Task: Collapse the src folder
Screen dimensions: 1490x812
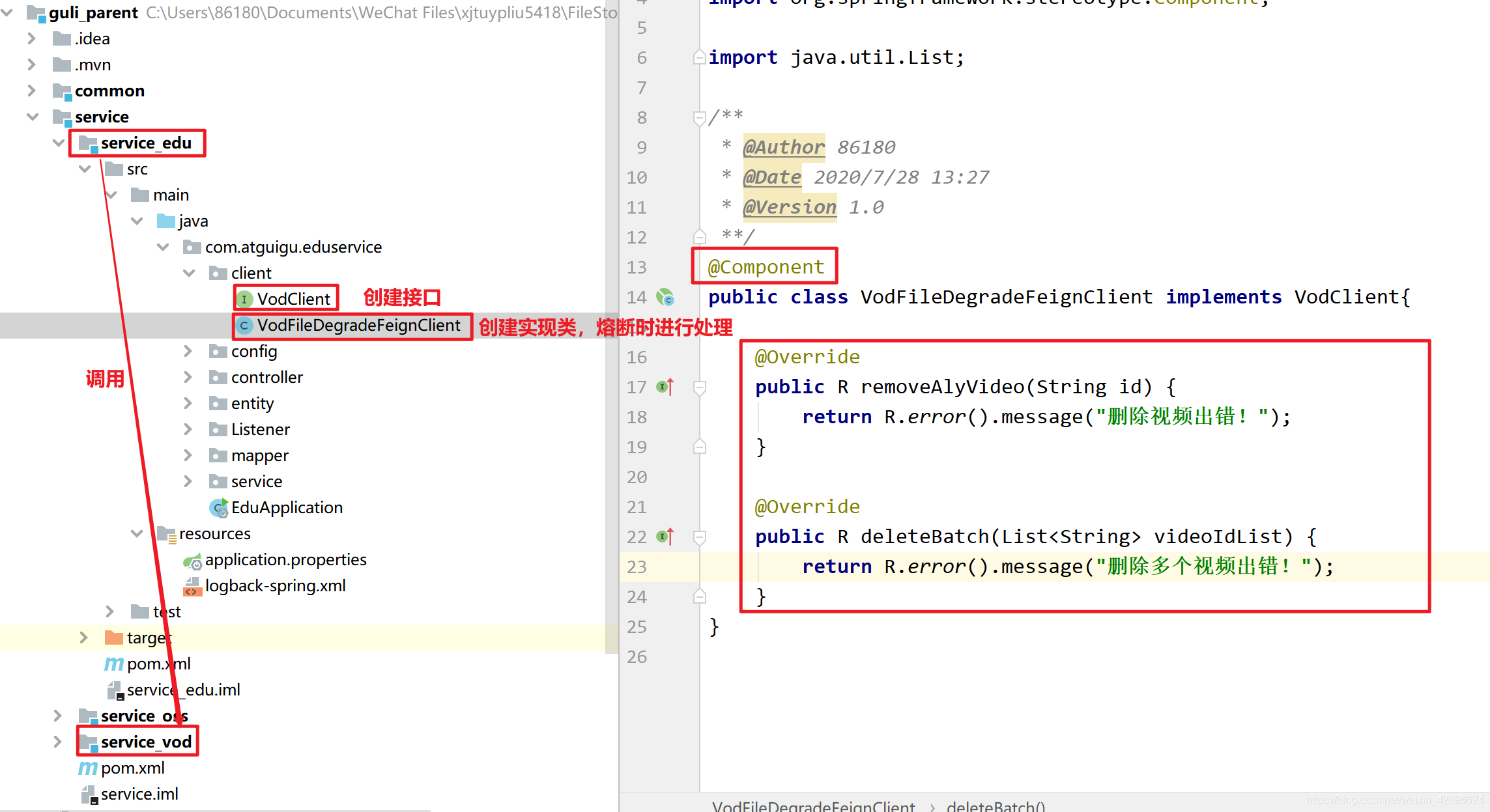Action: pos(85,169)
